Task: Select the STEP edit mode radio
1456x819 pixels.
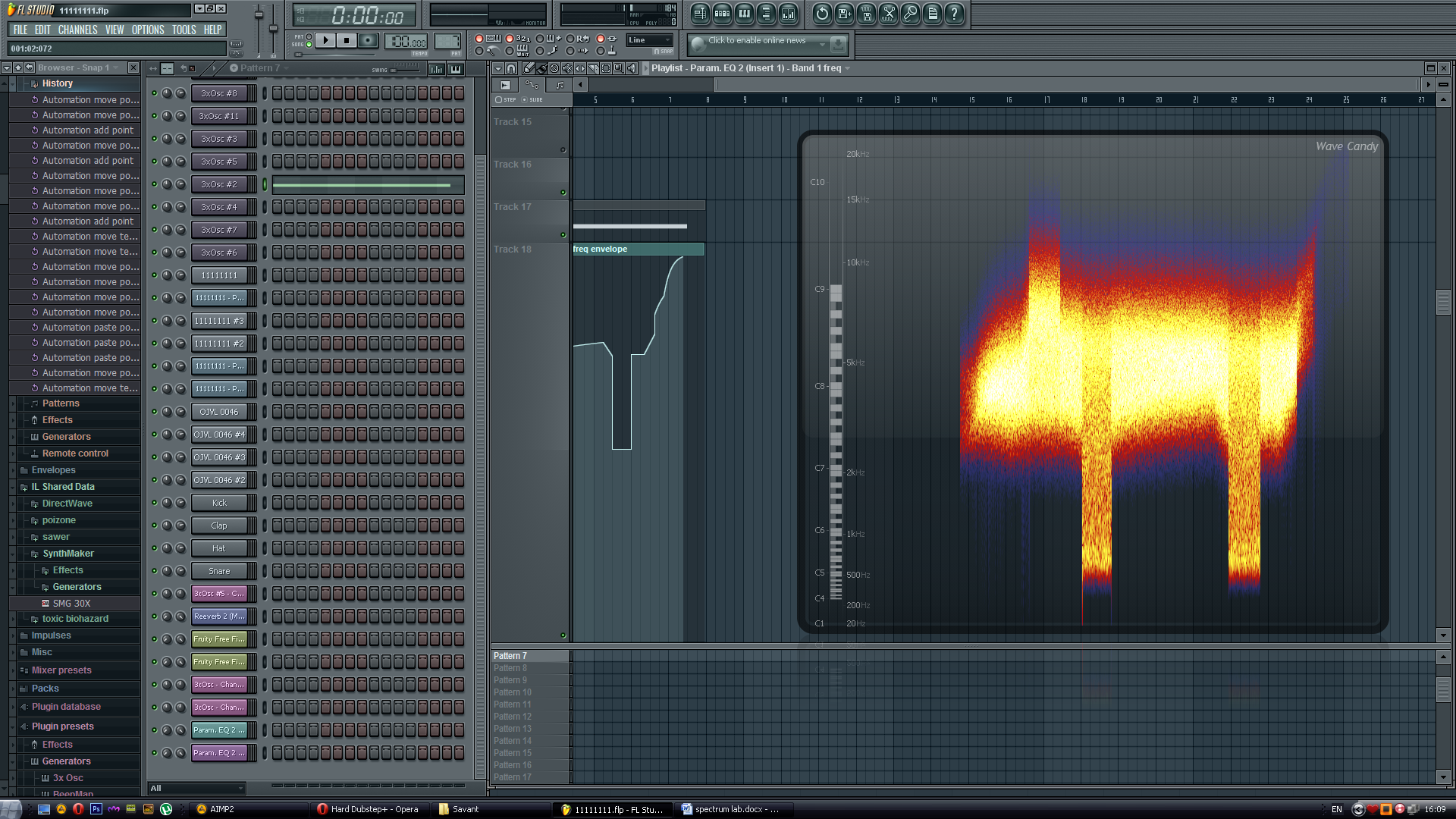Action: click(498, 99)
